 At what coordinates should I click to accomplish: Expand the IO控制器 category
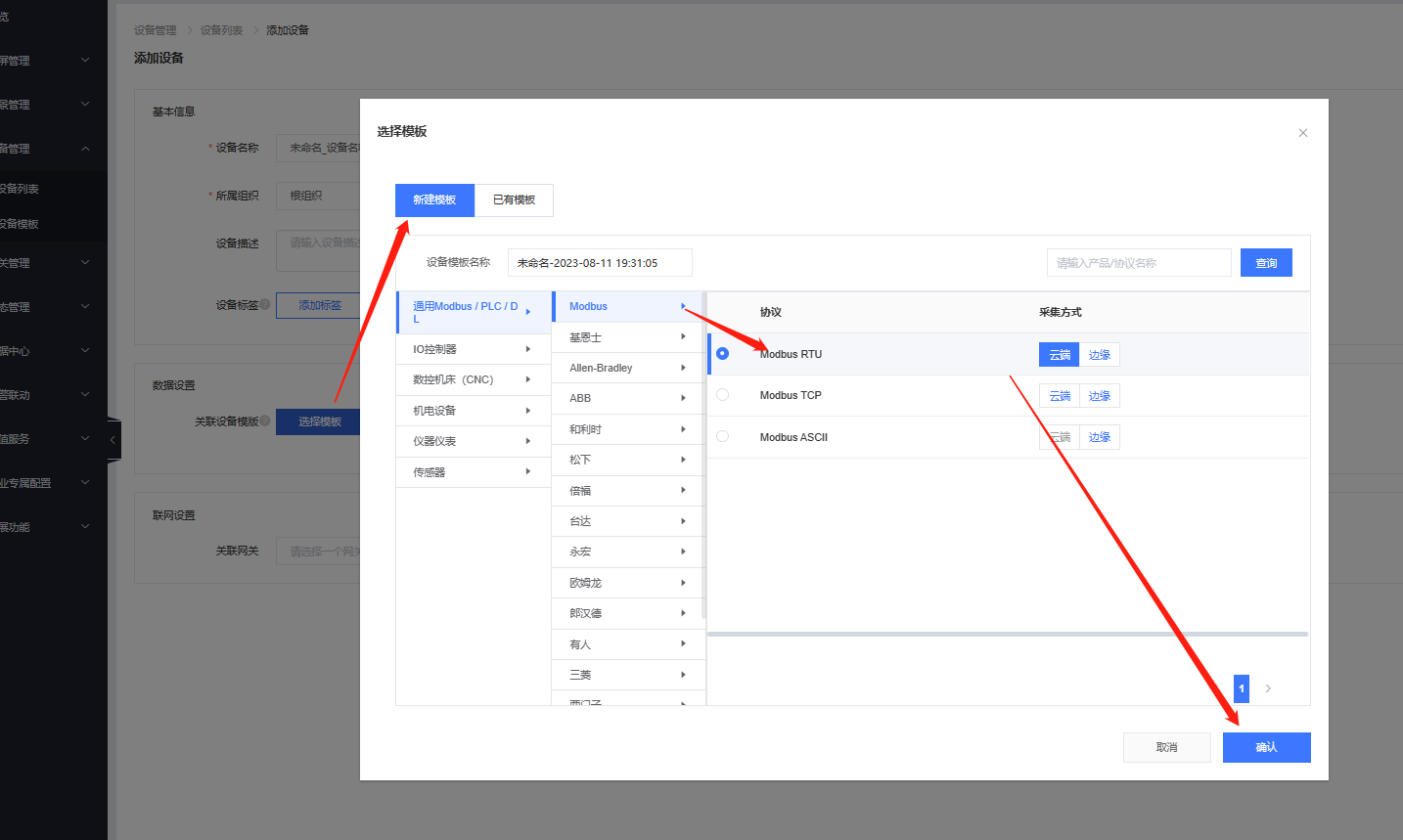473,349
